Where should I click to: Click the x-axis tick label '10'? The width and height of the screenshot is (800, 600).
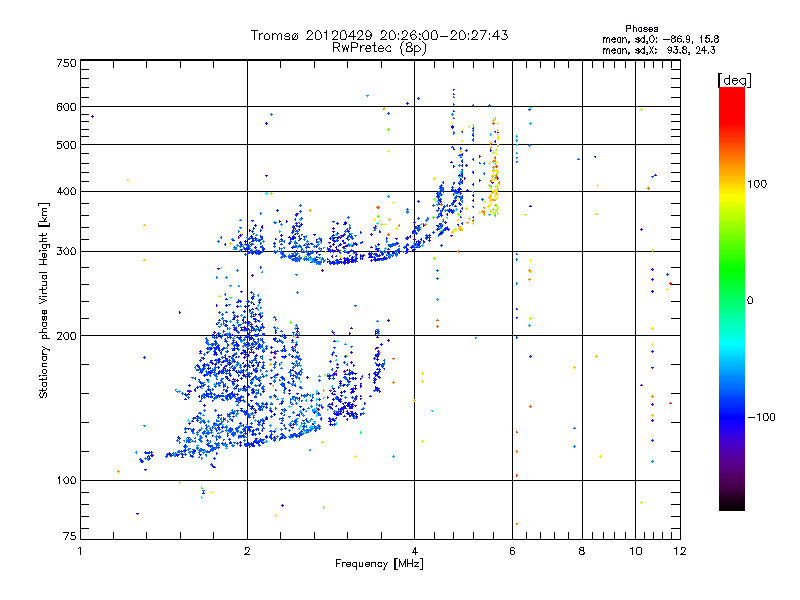coord(636,551)
